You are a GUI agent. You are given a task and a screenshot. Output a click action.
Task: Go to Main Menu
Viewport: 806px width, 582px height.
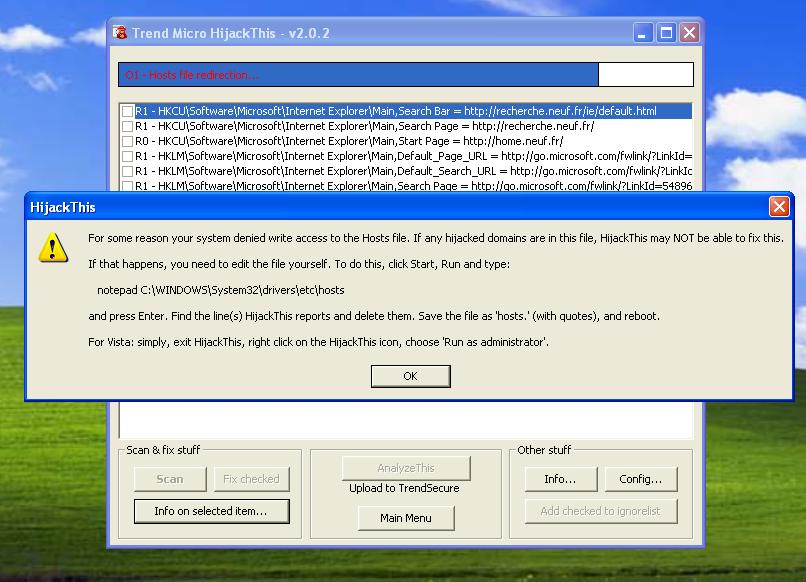(405, 518)
